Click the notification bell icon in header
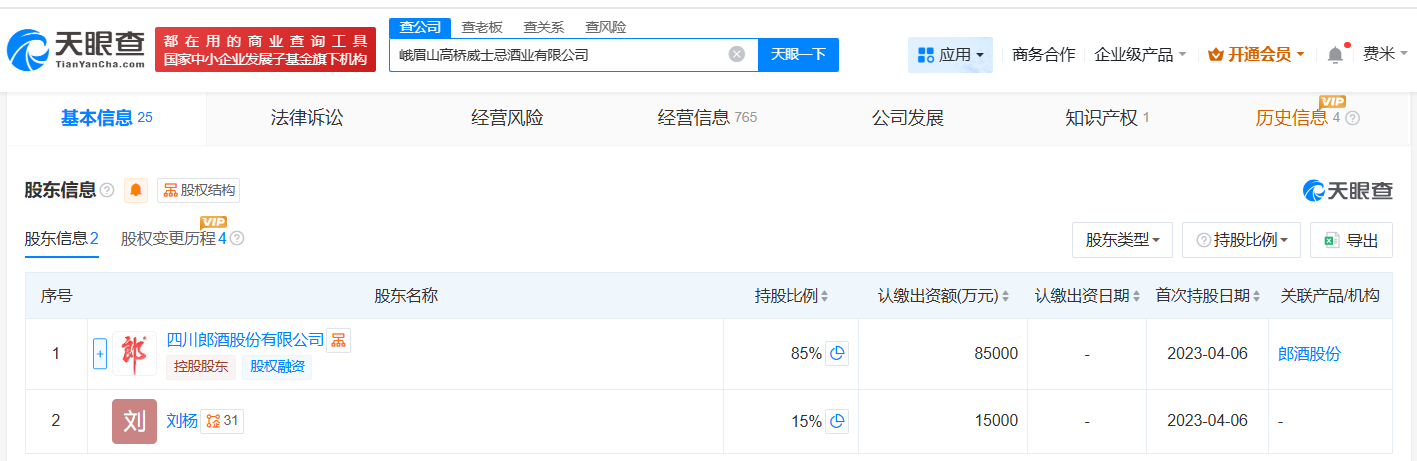 tap(1335, 55)
